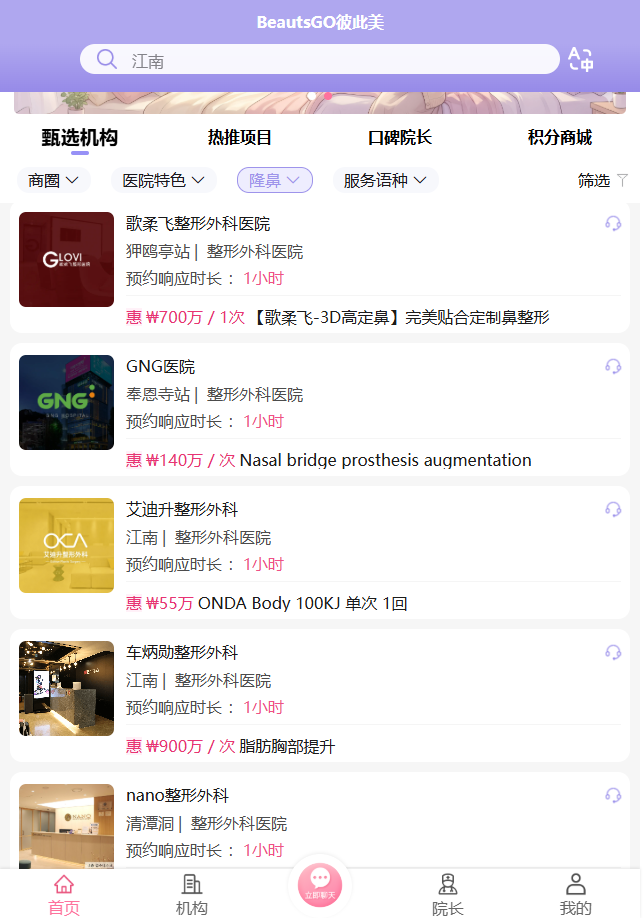The width and height of the screenshot is (643, 918).
Task: Open the selected 隆鼻 dropdown filter
Action: (x=275, y=180)
